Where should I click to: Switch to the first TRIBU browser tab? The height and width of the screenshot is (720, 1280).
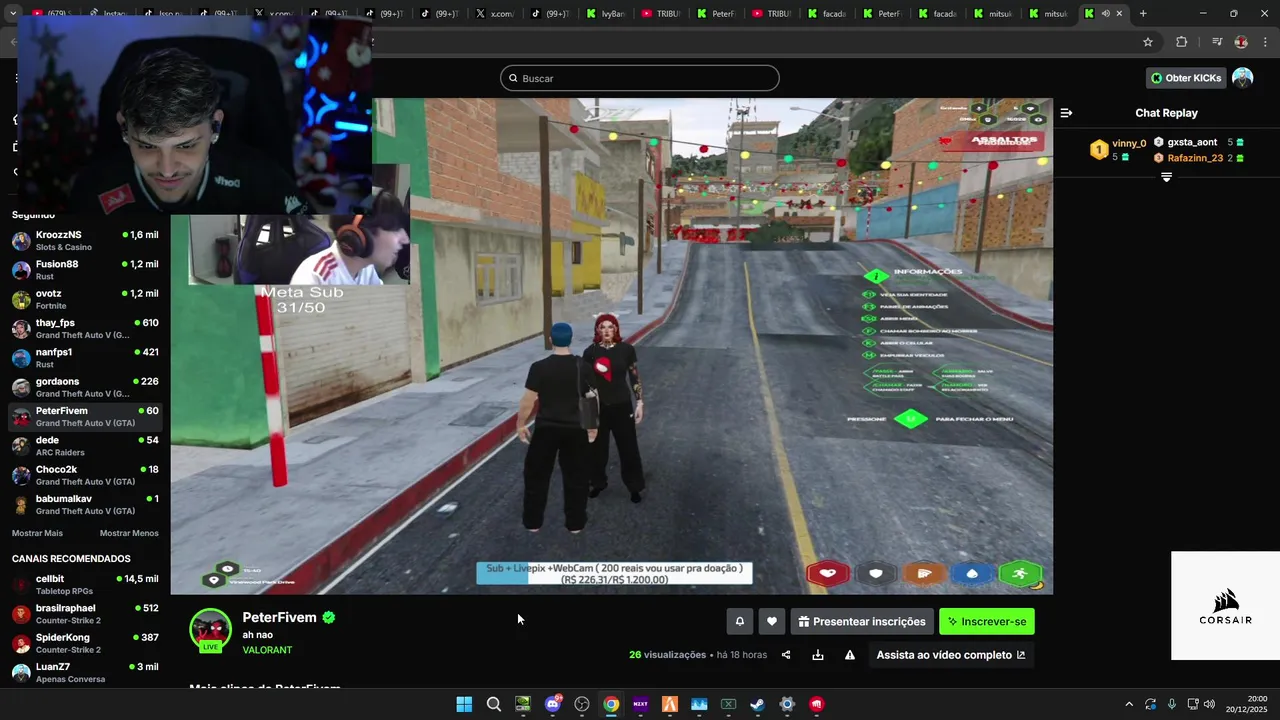coord(660,13)
